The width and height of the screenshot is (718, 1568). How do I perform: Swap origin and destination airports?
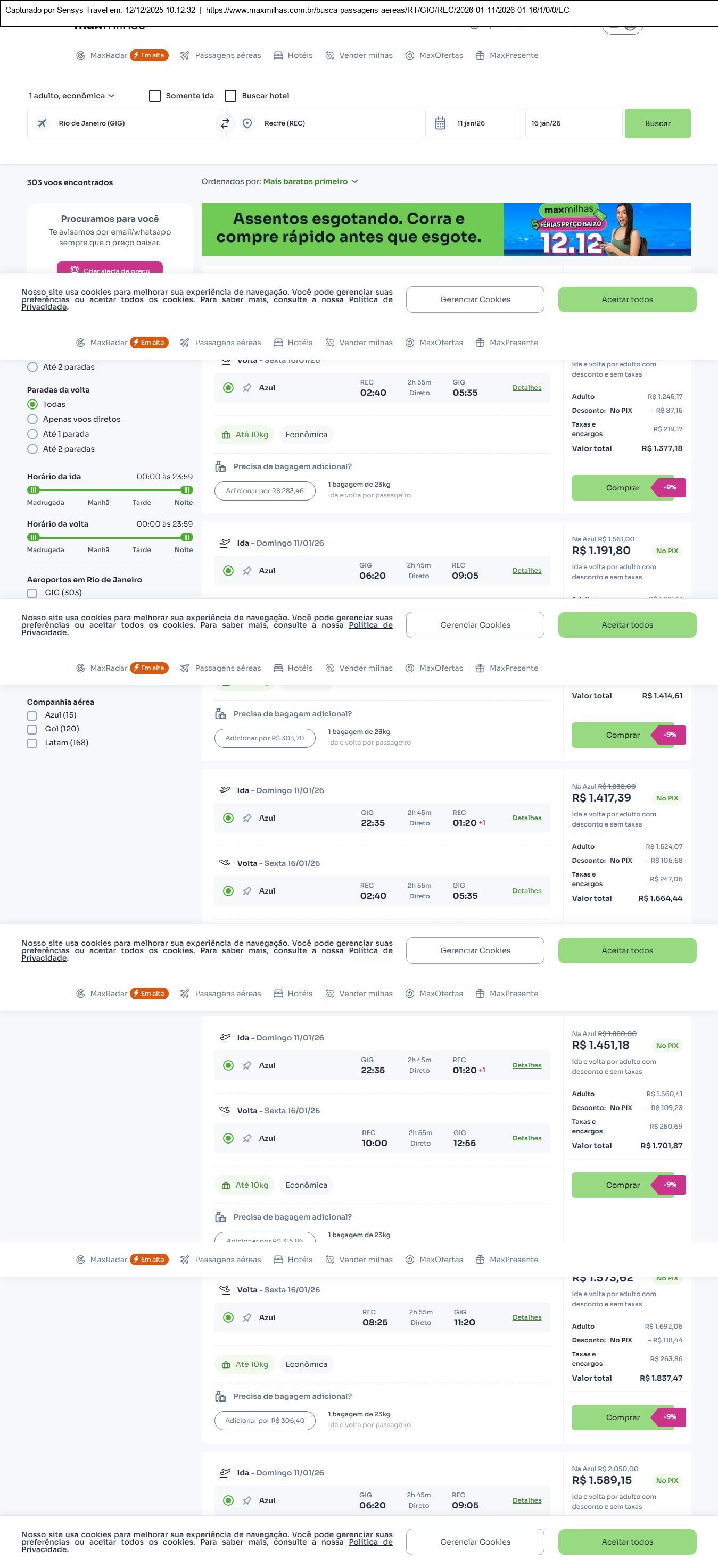225,123
